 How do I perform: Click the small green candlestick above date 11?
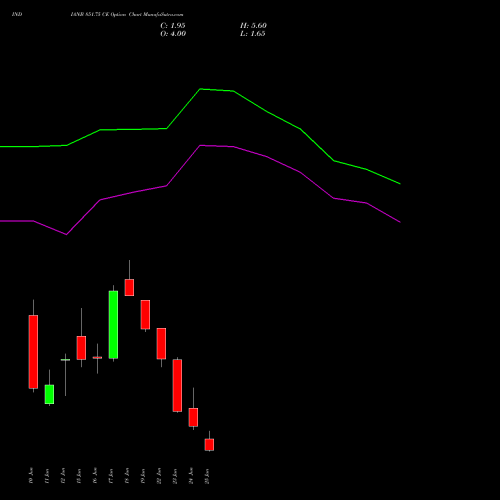(x=49, y=394)
